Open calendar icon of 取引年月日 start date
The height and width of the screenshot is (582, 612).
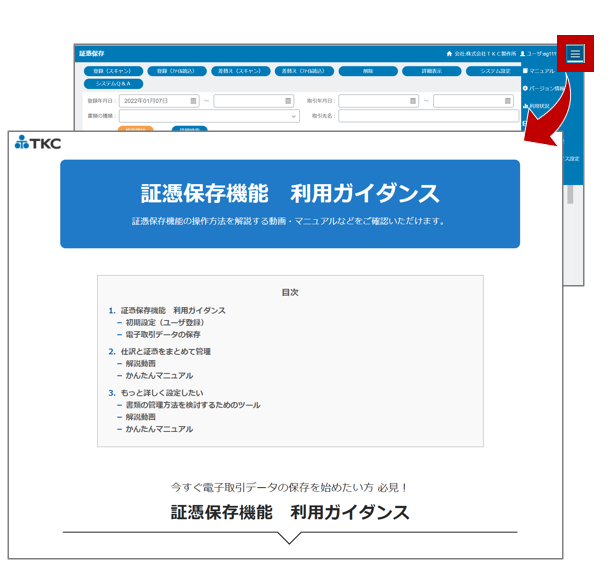pos(413,101)
